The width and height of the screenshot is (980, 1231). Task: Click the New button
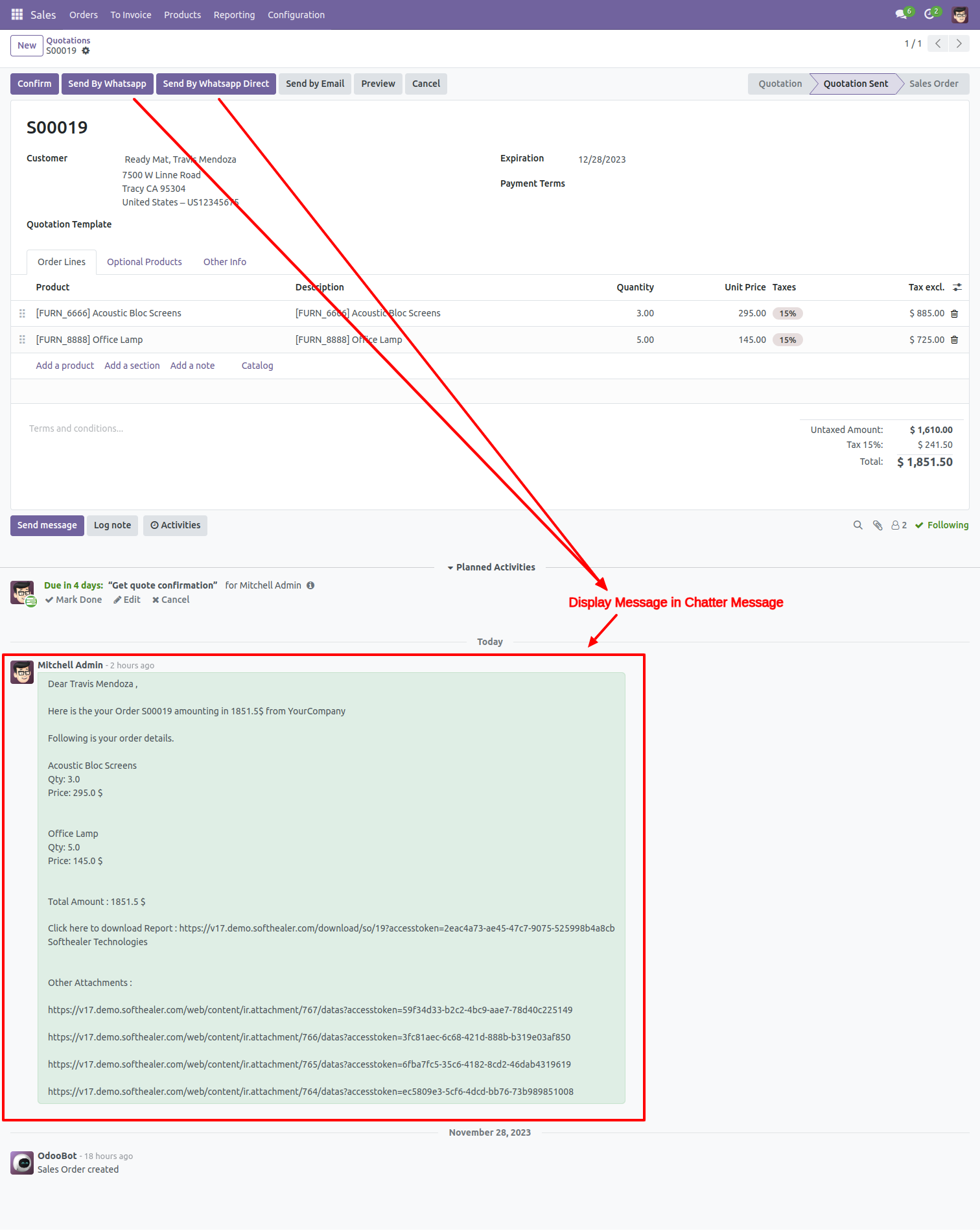click(x=27, y=45)
